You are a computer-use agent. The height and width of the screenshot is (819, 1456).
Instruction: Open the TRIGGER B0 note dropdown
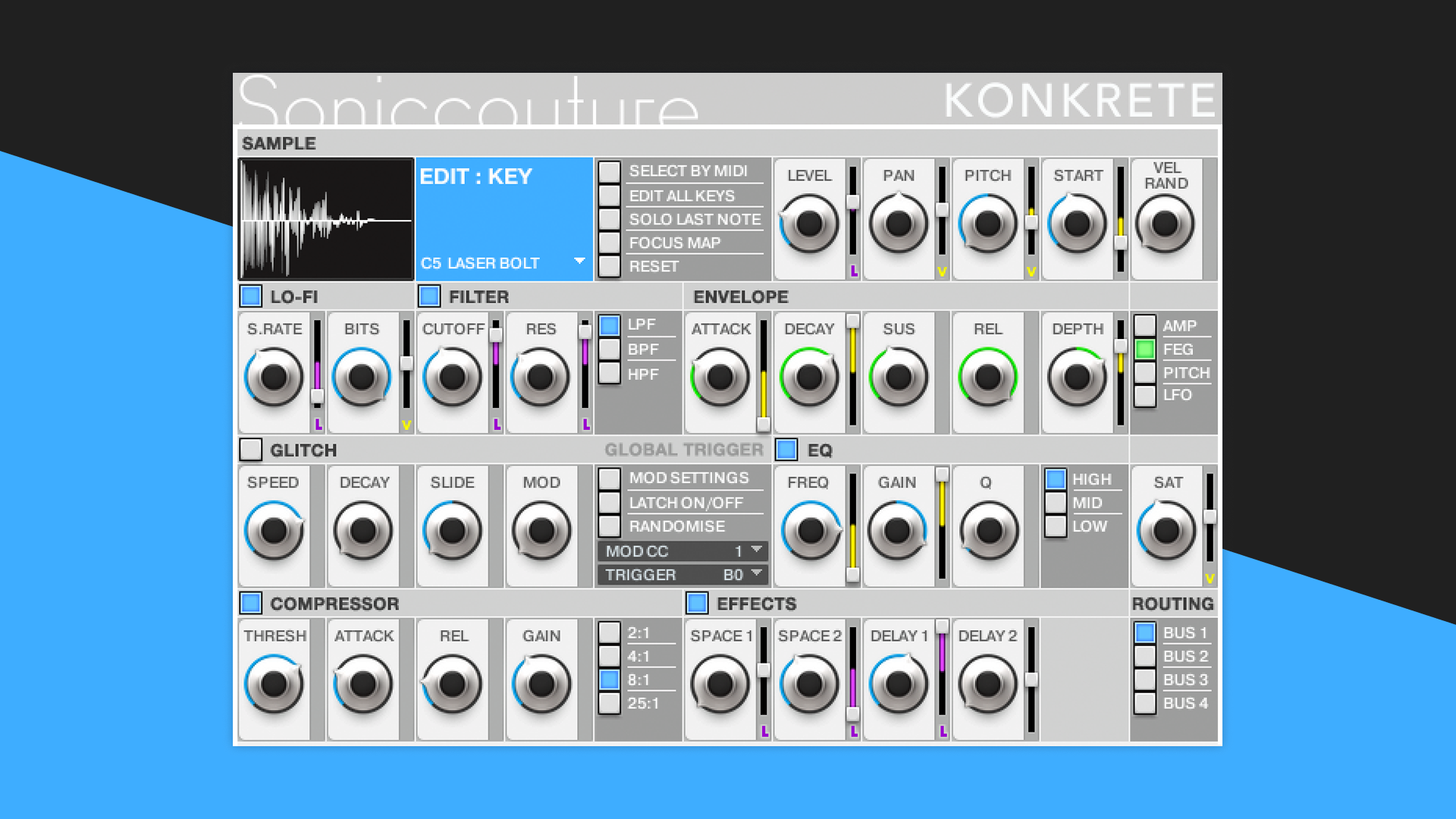[680, 575]
